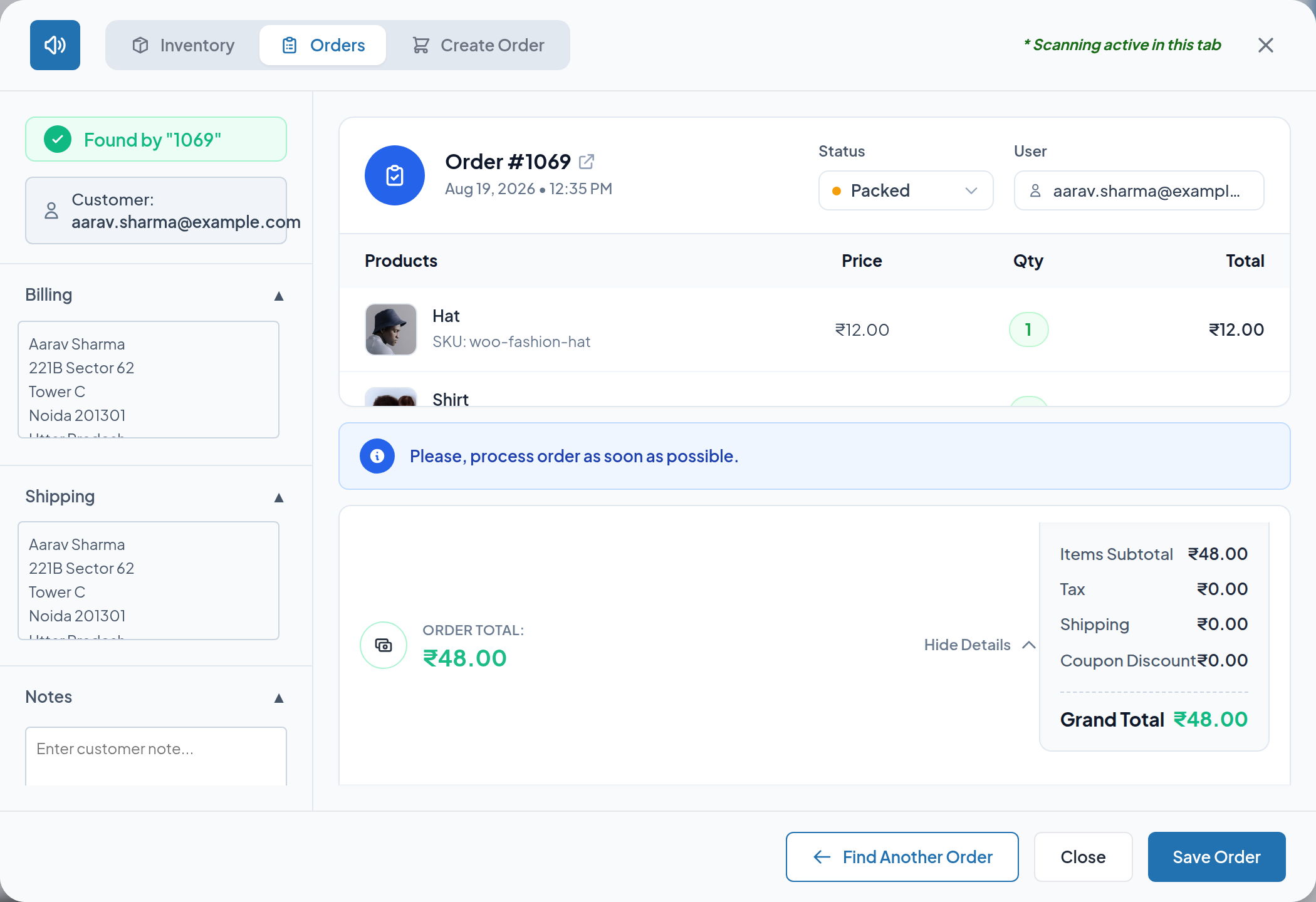Click the customer person icon
Viewport: 1316px width, 902px height.
(x=51, y=210)
